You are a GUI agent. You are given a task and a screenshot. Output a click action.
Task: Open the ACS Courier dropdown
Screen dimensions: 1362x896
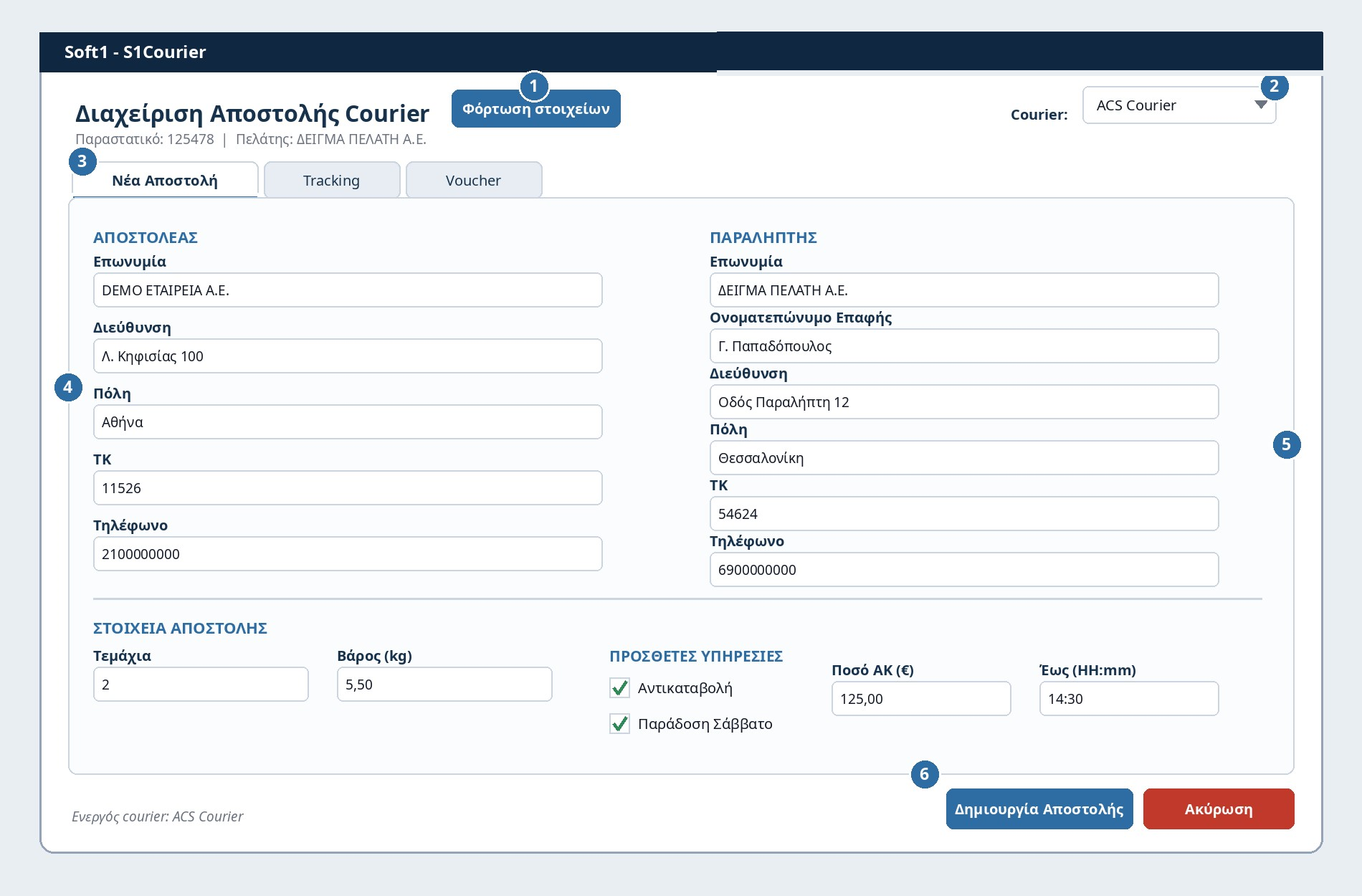click(1178, 105)
